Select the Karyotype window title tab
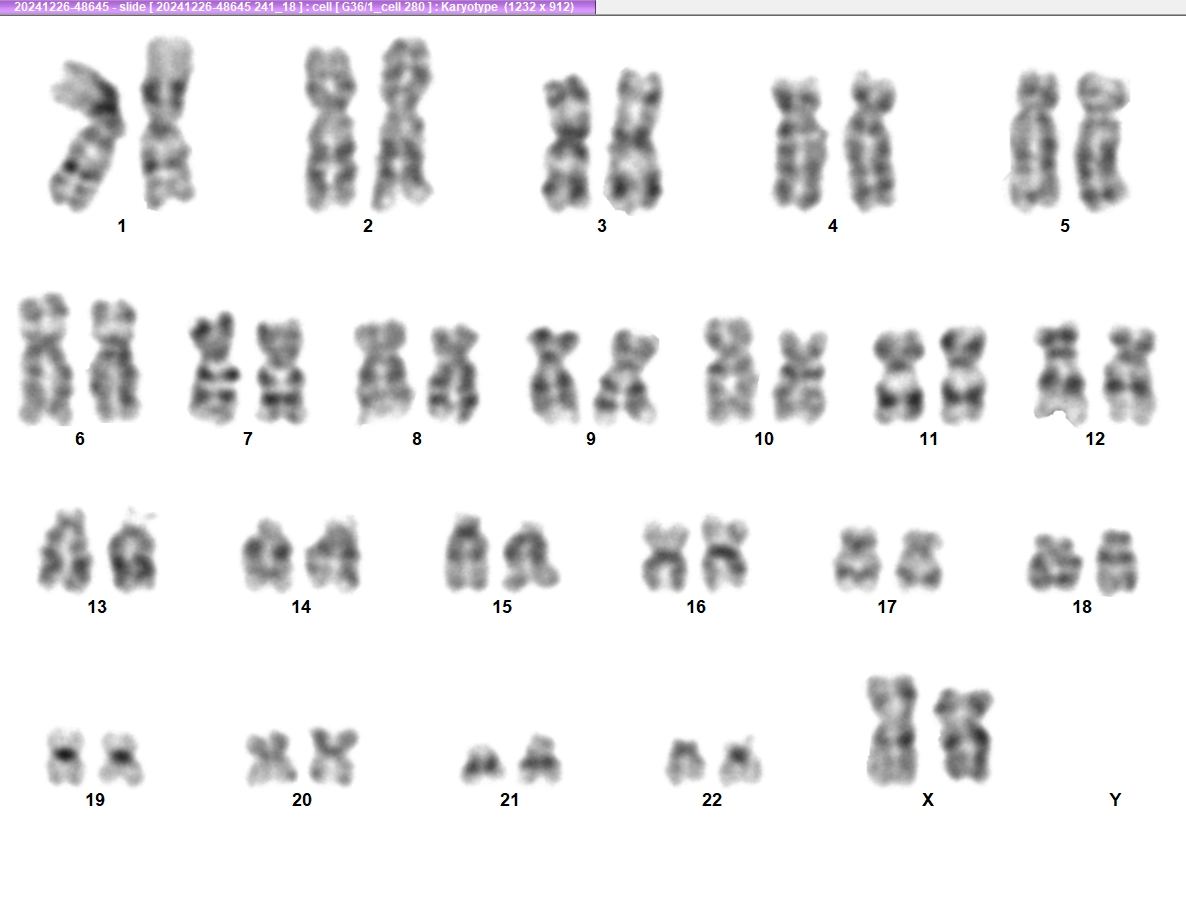The height and width of the screenshot is (902, 1186). tap(297, 7)
